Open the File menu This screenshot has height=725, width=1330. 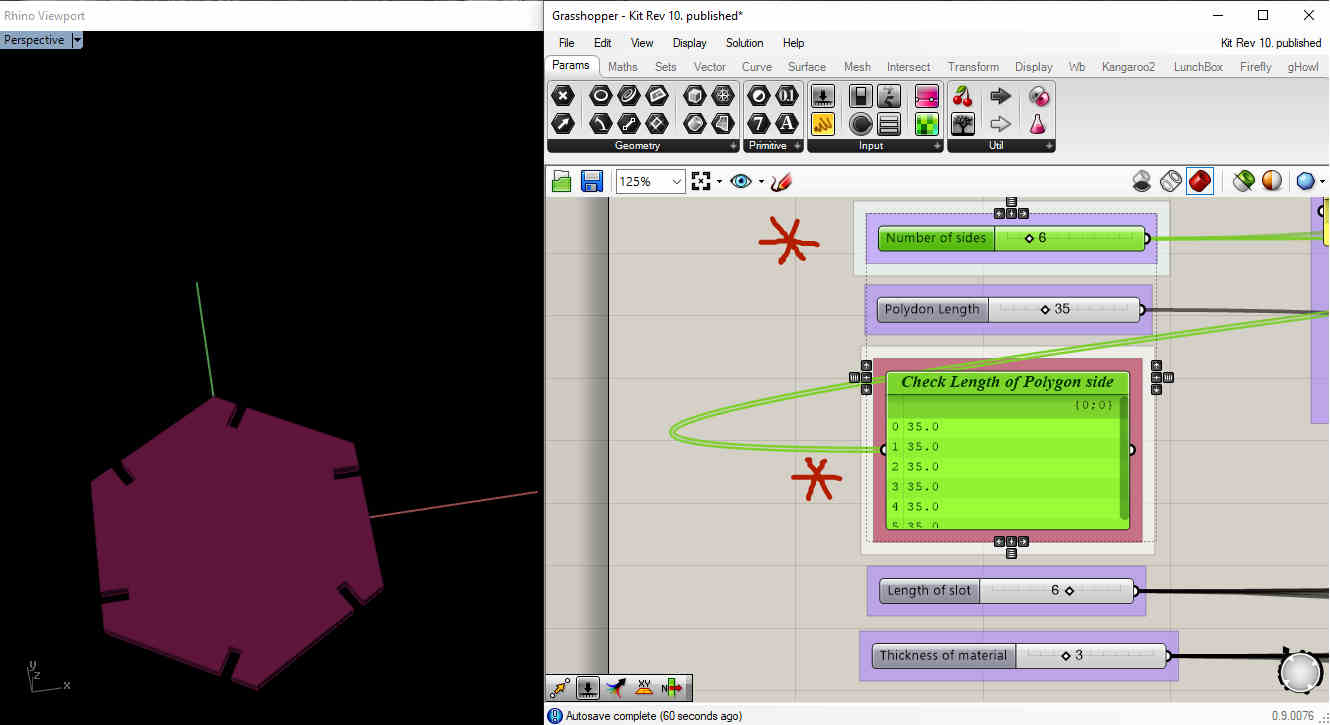click(x=566, y=43)
